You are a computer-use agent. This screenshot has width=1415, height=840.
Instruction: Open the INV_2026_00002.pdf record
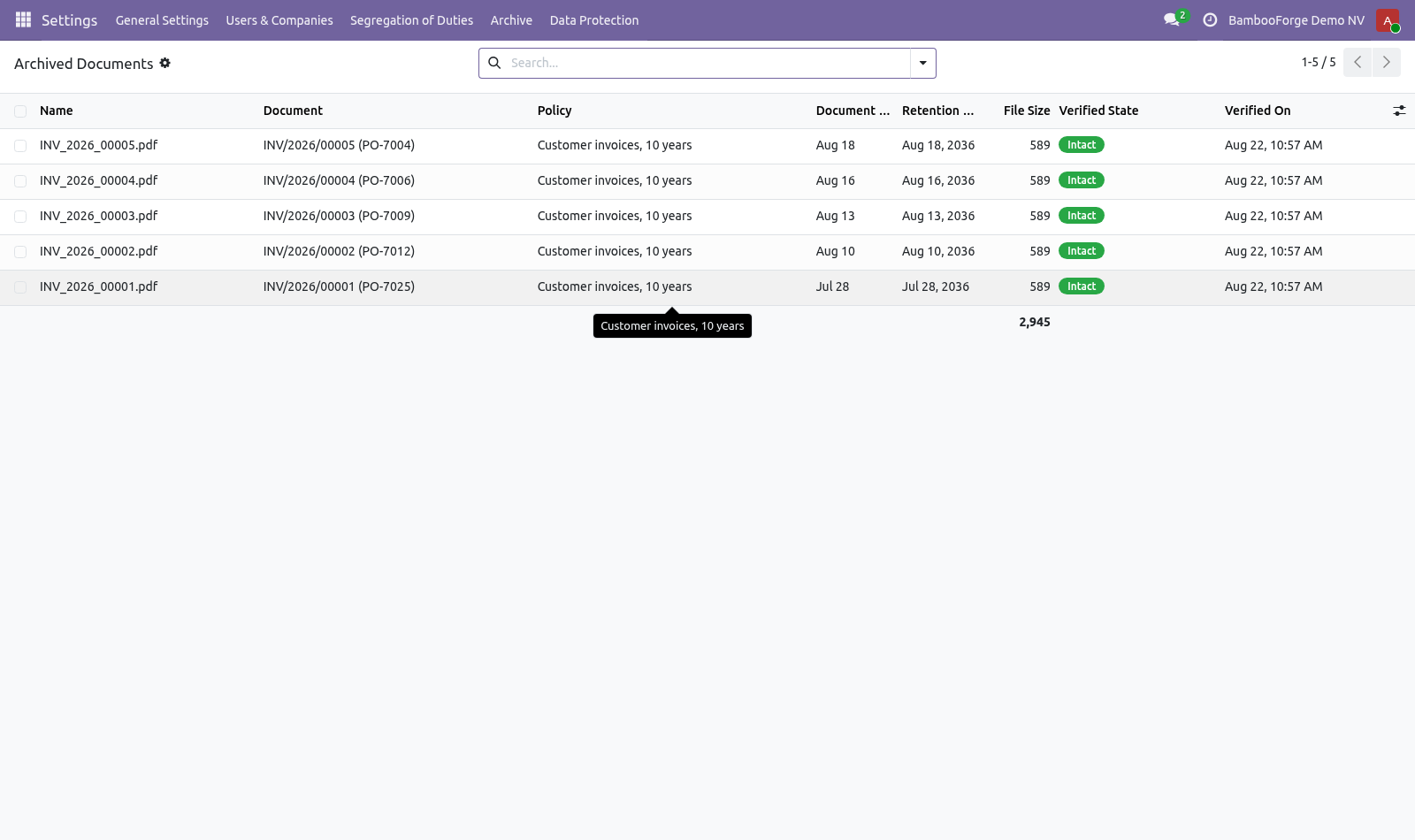pos(98,251)
